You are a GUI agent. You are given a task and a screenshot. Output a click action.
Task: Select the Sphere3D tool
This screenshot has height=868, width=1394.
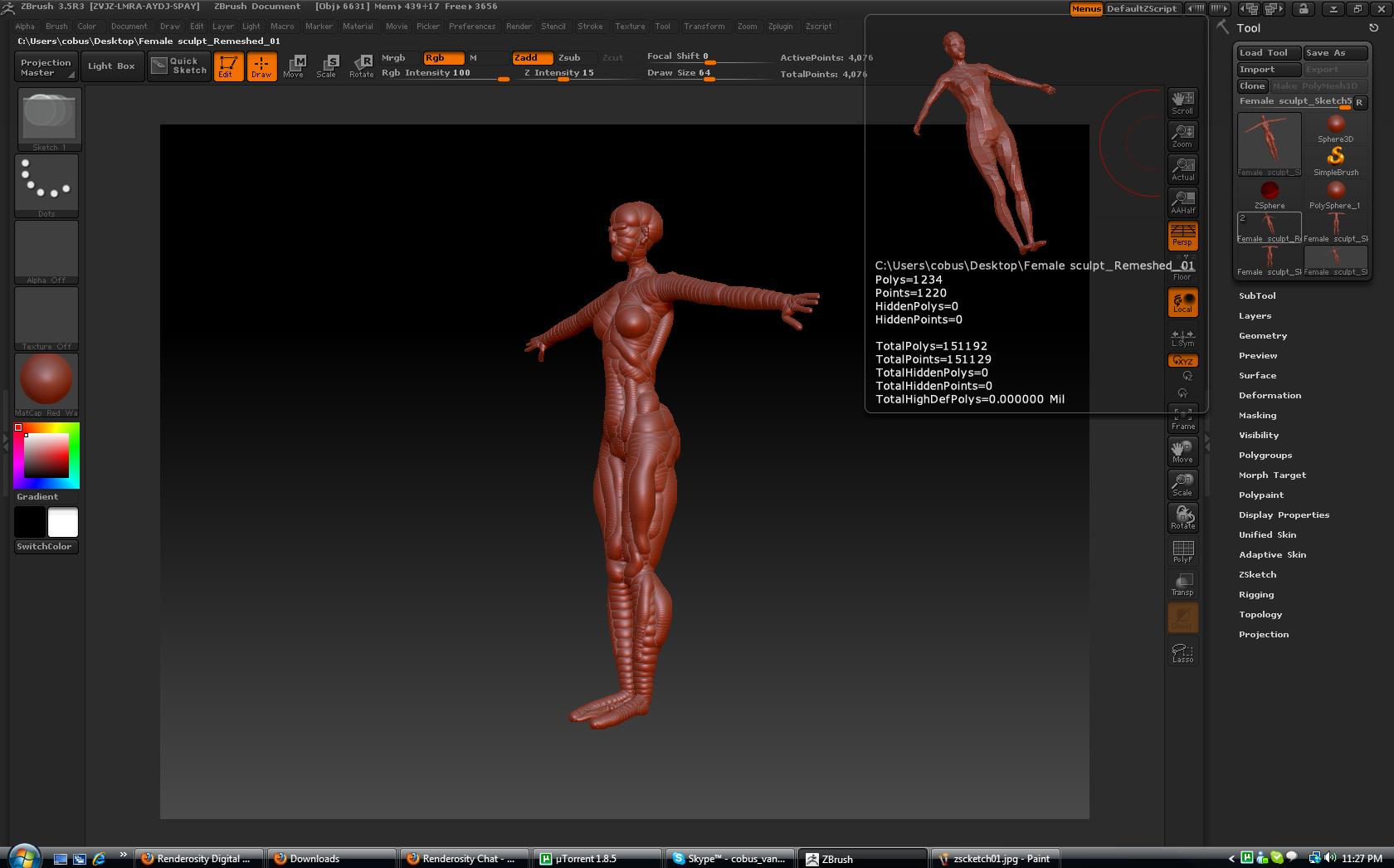(1335, 128)
